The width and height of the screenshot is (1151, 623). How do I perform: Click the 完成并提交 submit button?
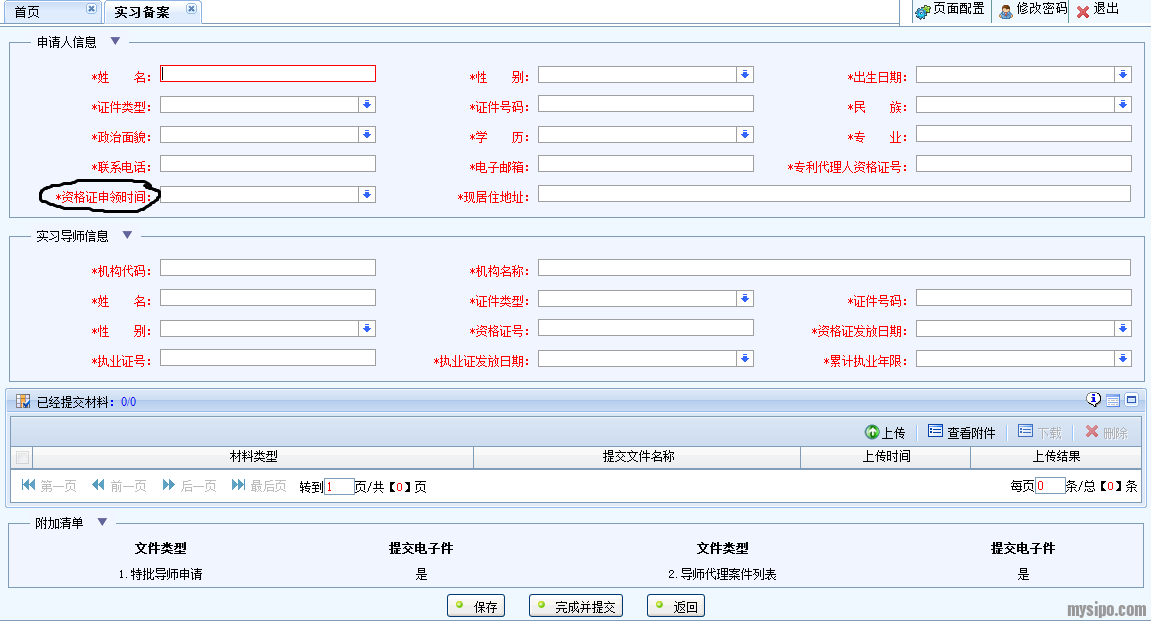coord(576,607)
